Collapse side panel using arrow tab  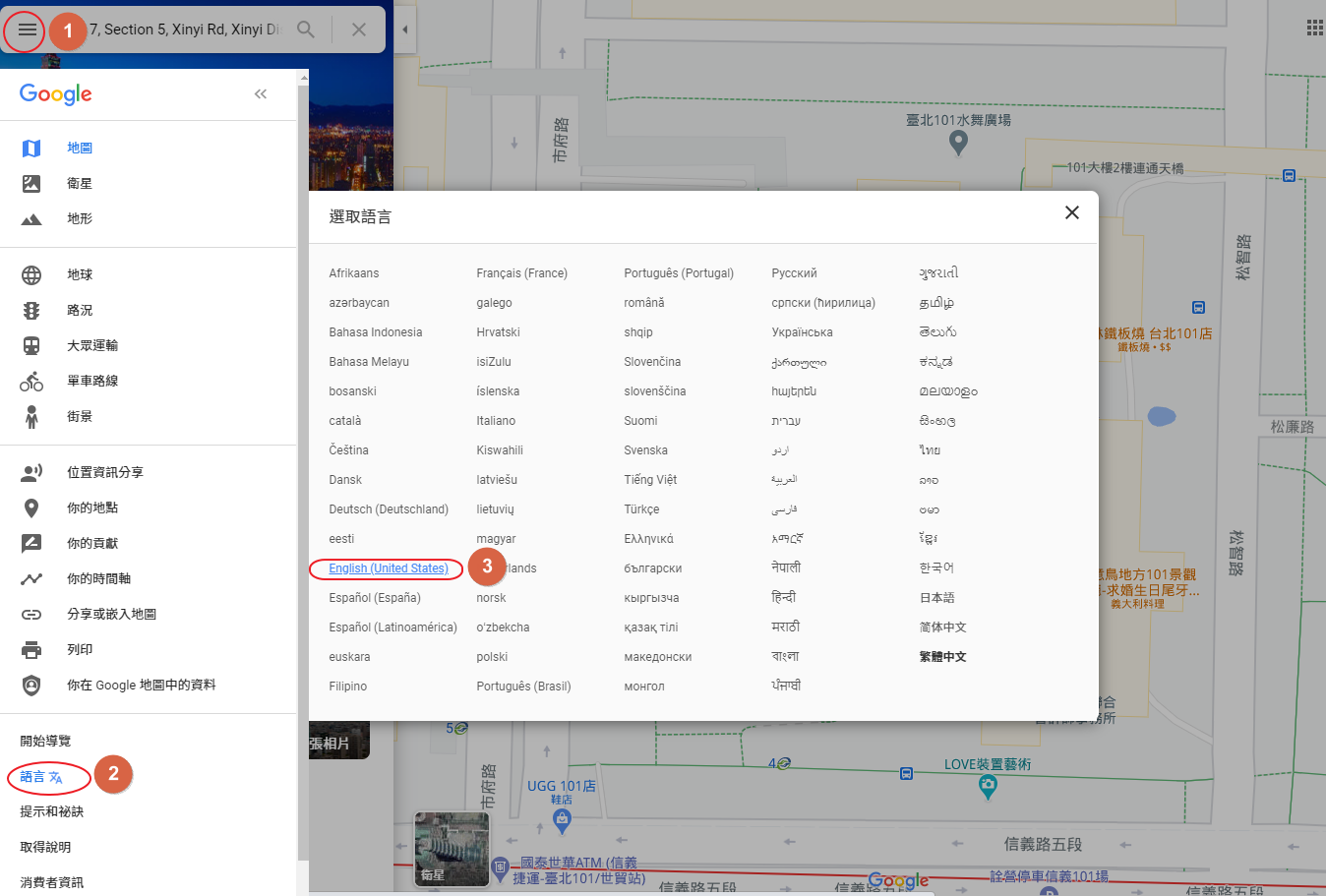coord(404,30)
